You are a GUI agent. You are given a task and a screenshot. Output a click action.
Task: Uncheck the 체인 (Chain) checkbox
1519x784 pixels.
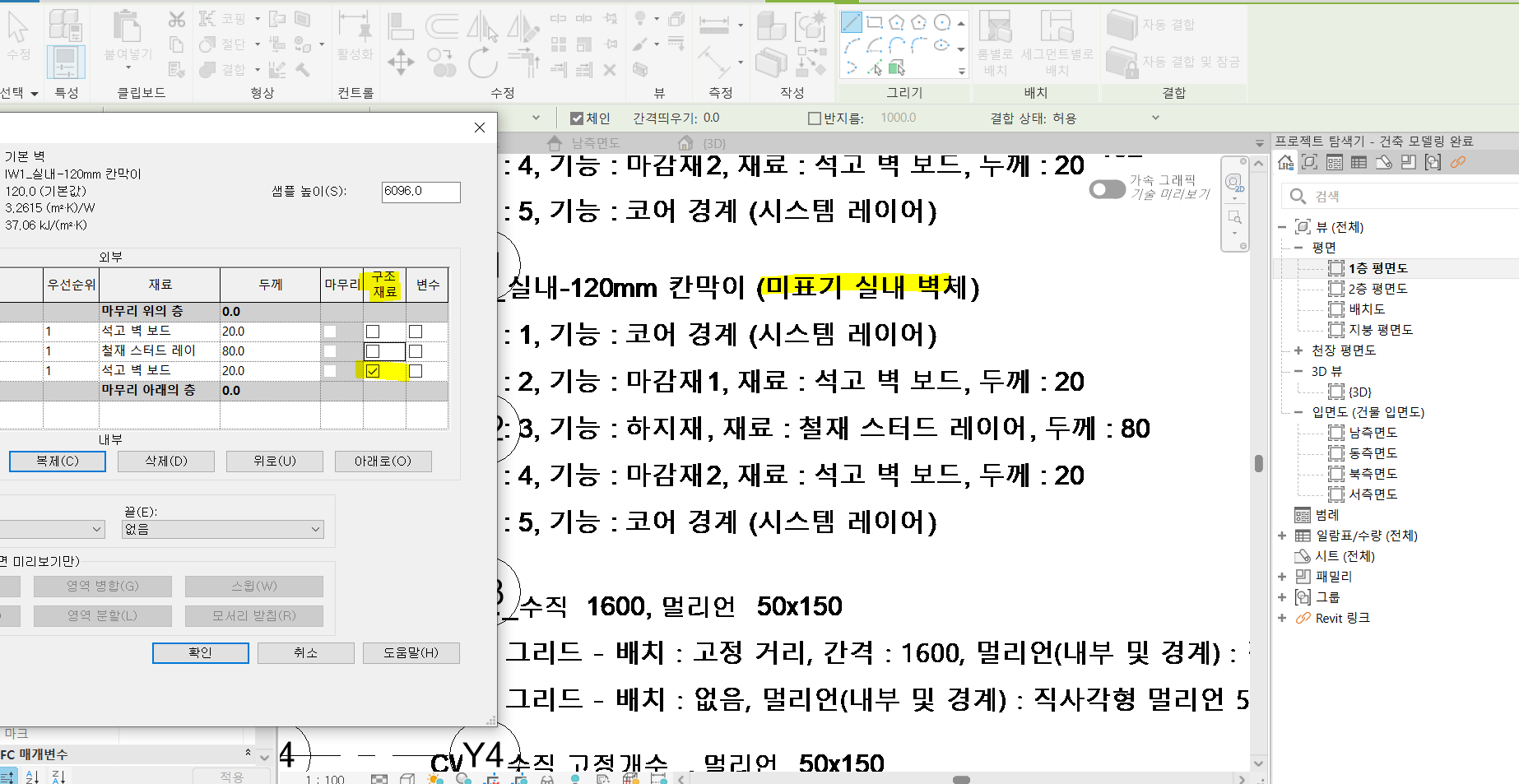coord(577,118)
